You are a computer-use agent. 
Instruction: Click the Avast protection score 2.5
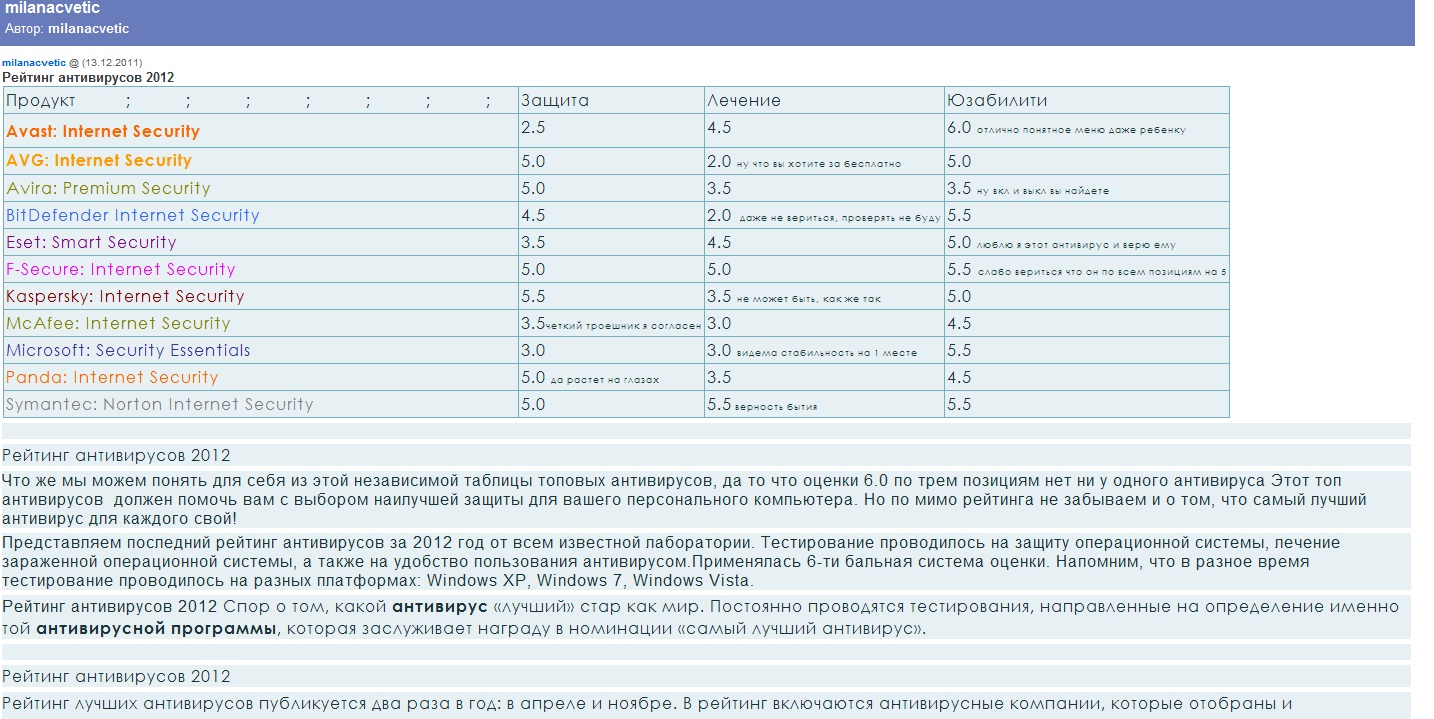533,127
